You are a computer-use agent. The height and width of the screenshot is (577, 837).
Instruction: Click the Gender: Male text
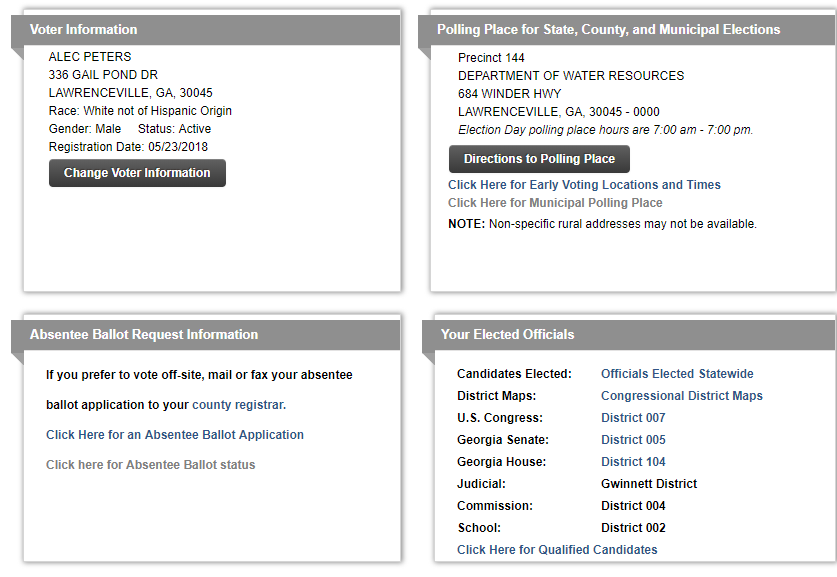tap(85, 129)
